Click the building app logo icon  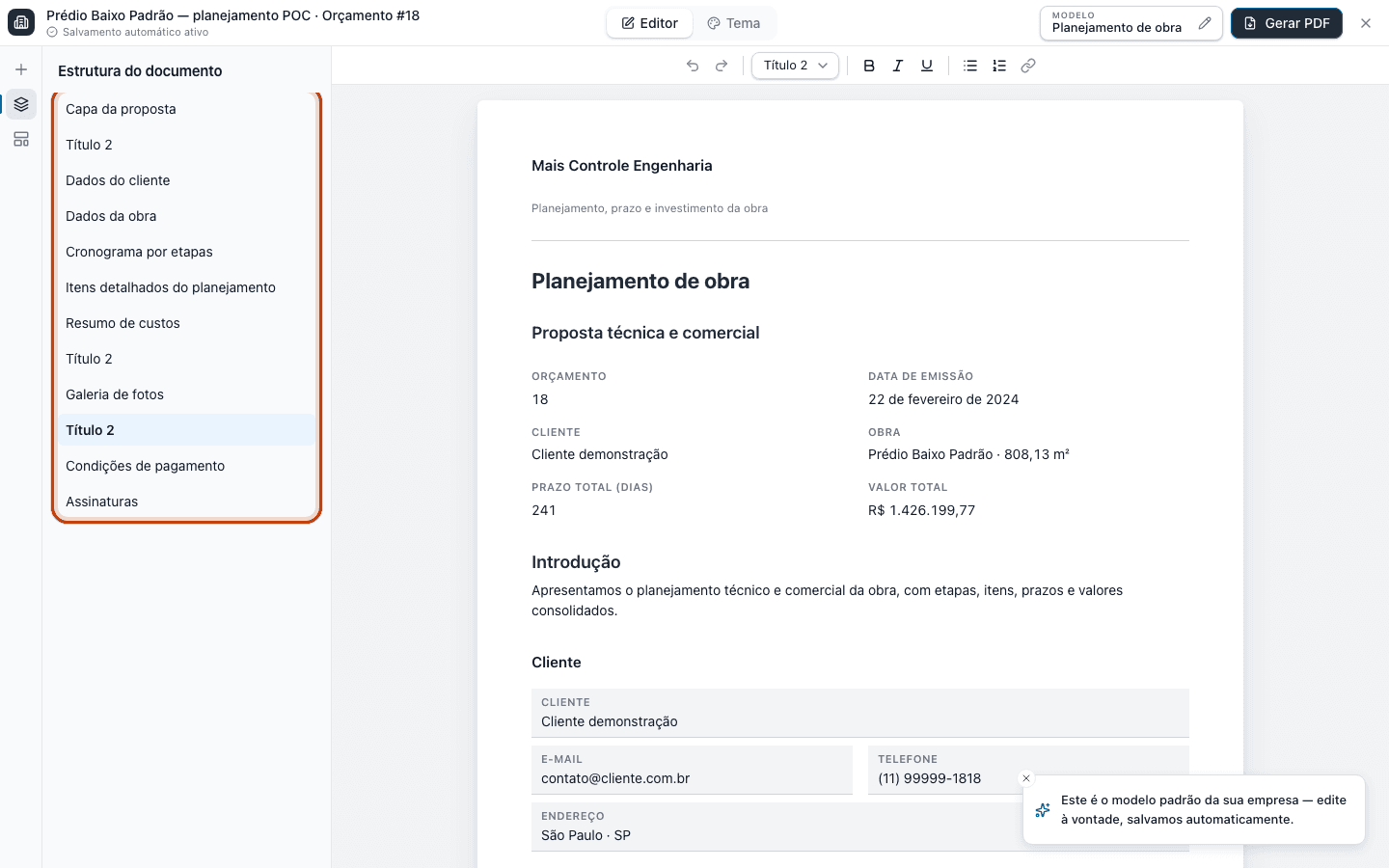tap(21, 22)
